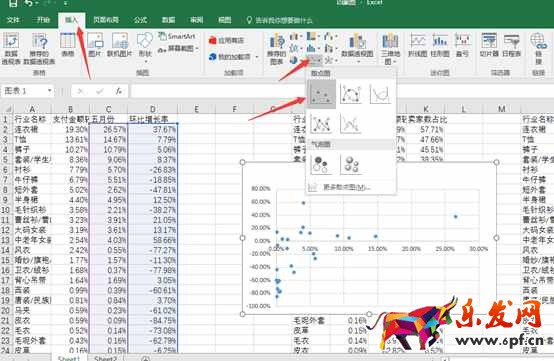Click More Scatter Charts (更多散点图) entry
554x361 pixels.
(x=347, y=187)
